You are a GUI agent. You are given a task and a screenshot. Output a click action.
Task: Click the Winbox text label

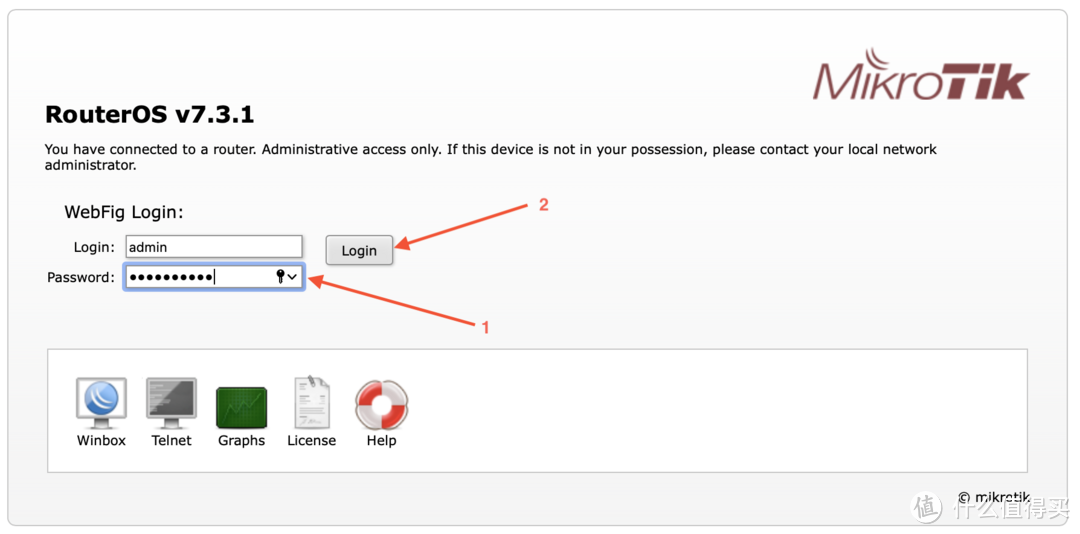101,440
